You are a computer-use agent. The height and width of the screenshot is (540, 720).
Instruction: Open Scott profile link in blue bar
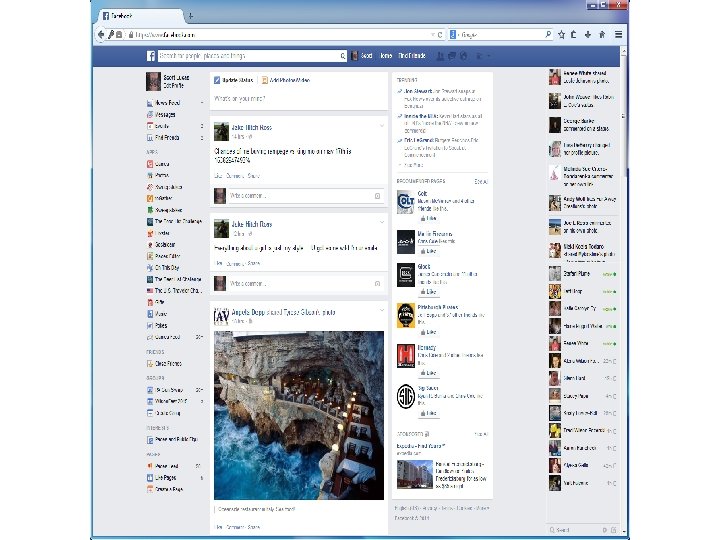[362, 56]
